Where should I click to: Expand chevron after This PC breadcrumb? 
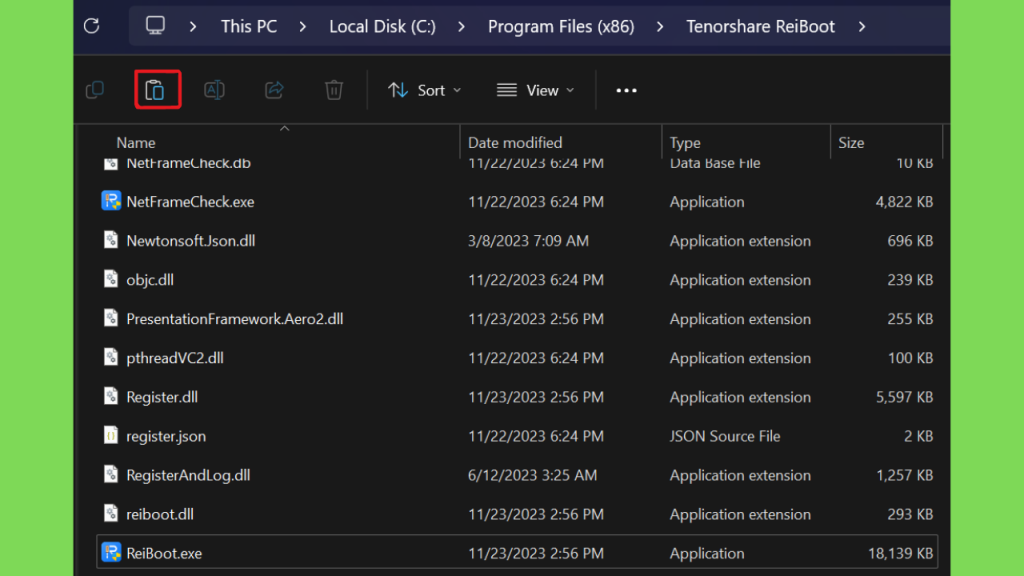point(302,27)
